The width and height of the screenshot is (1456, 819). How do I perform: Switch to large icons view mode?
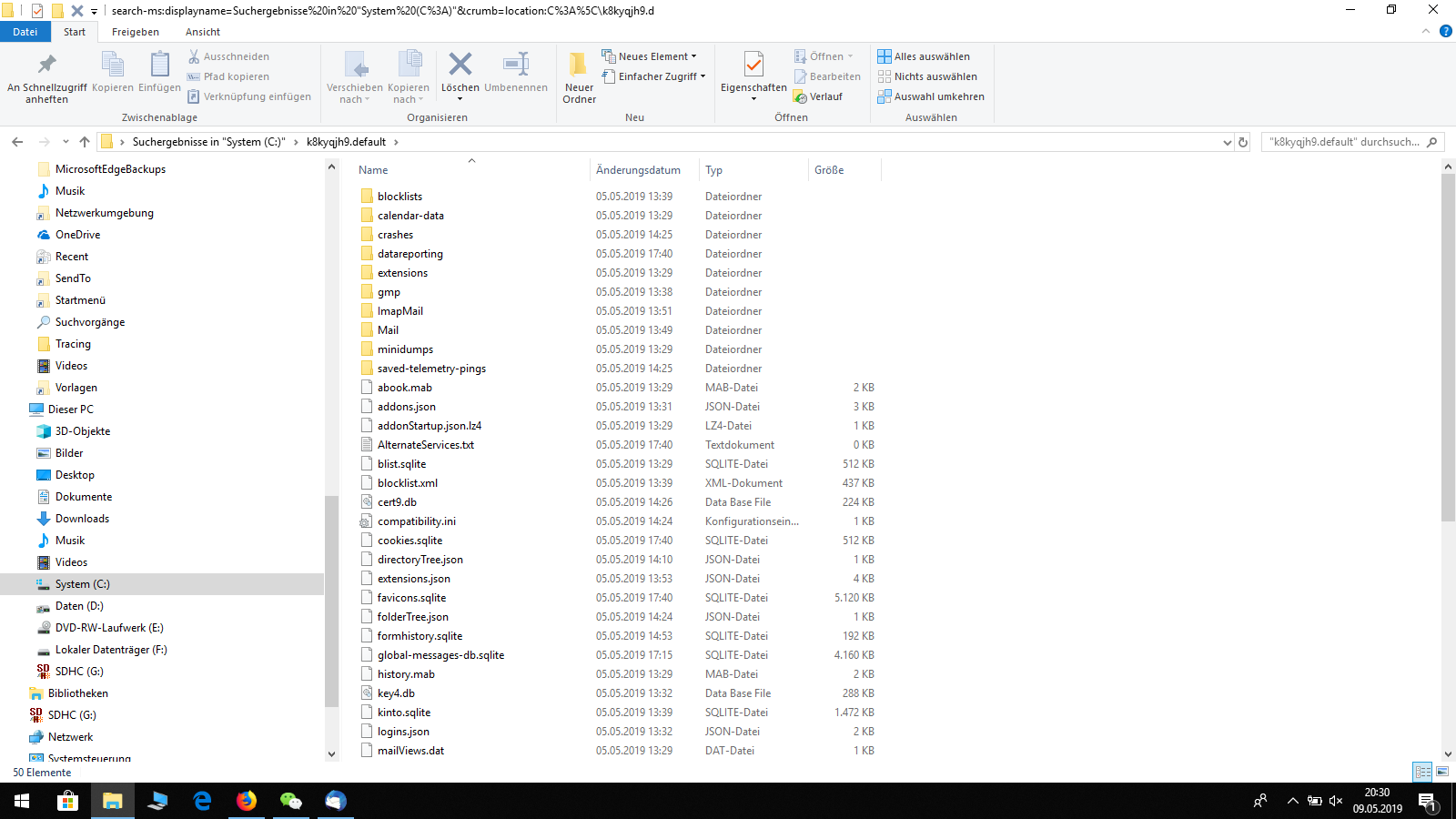[1442, 772]
